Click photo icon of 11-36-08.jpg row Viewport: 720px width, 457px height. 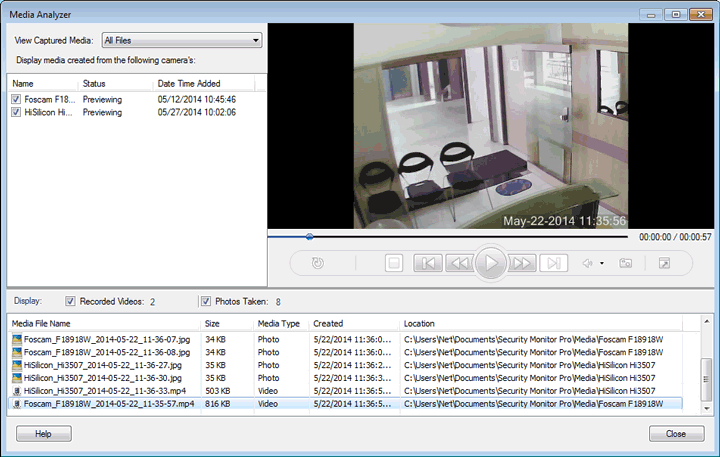[x=17, y=352]
